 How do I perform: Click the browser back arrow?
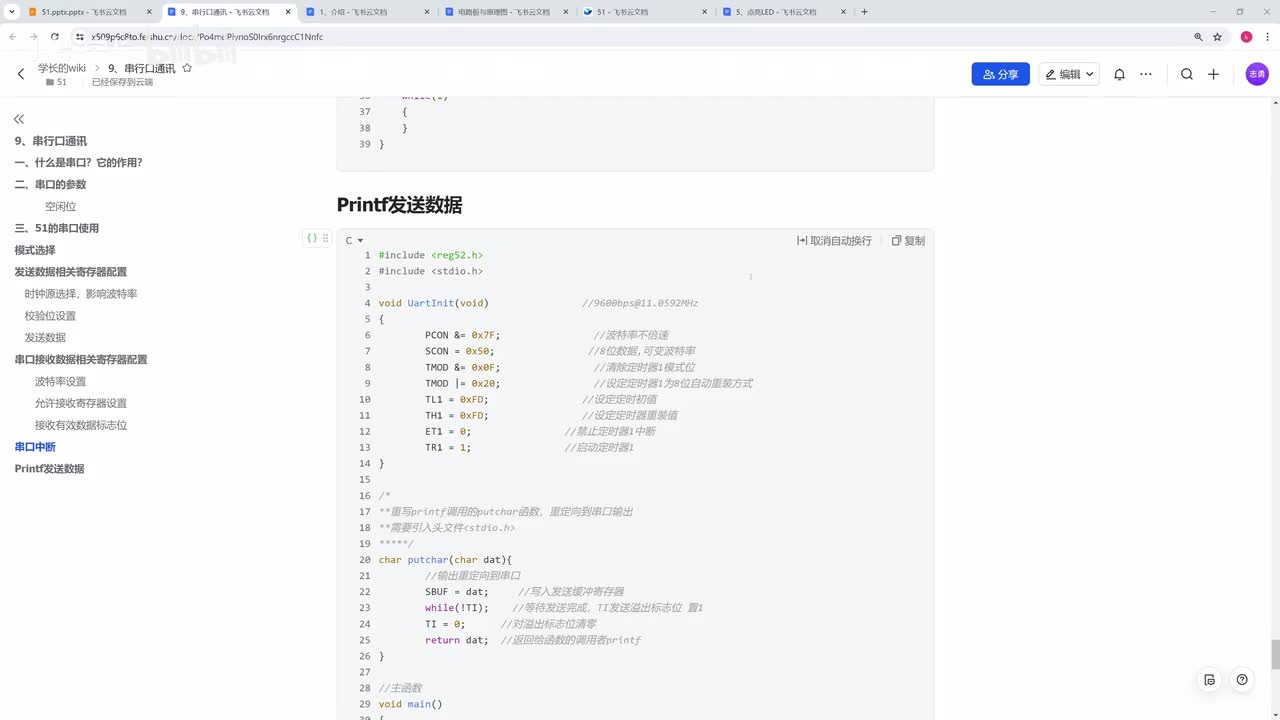pyautogui.click(x=13, y=36)
